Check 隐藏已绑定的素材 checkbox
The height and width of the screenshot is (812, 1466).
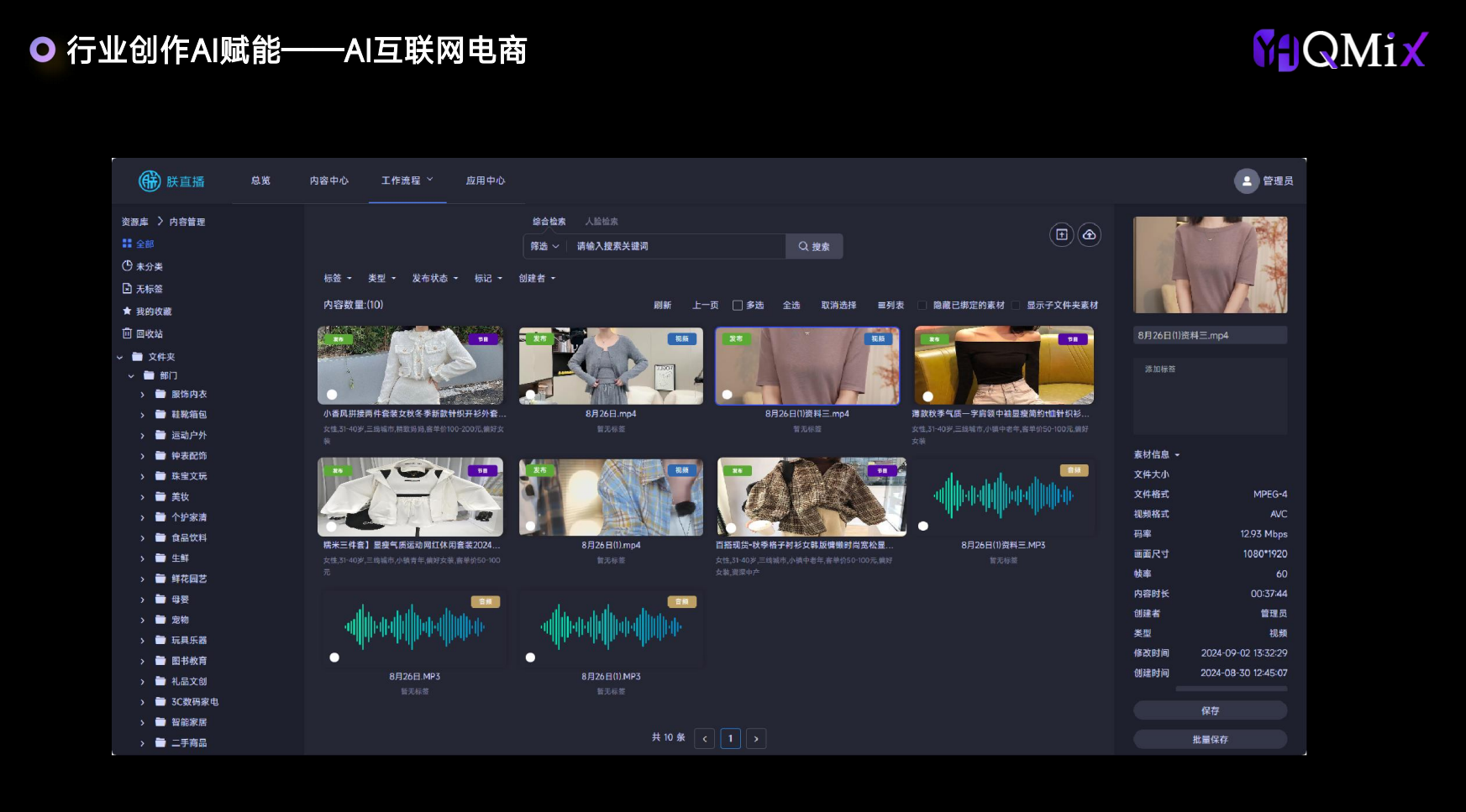pyautogui.click(x=922, y=306)
